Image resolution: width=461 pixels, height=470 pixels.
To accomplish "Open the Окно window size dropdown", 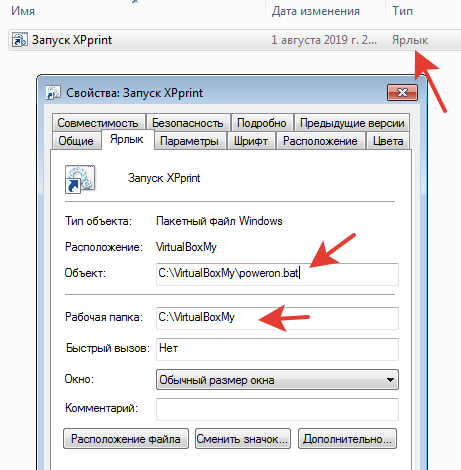I will 277,380.
